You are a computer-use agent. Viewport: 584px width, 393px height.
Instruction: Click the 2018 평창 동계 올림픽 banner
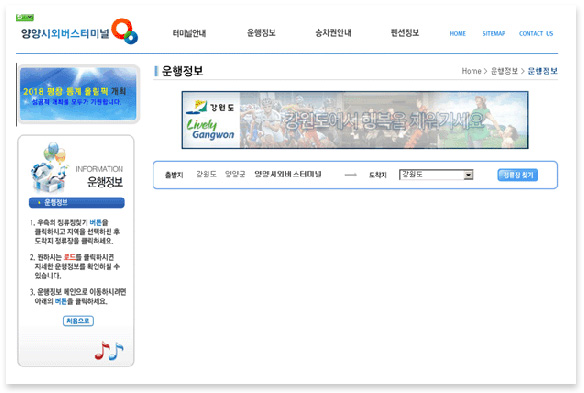(x=78, y=94)
